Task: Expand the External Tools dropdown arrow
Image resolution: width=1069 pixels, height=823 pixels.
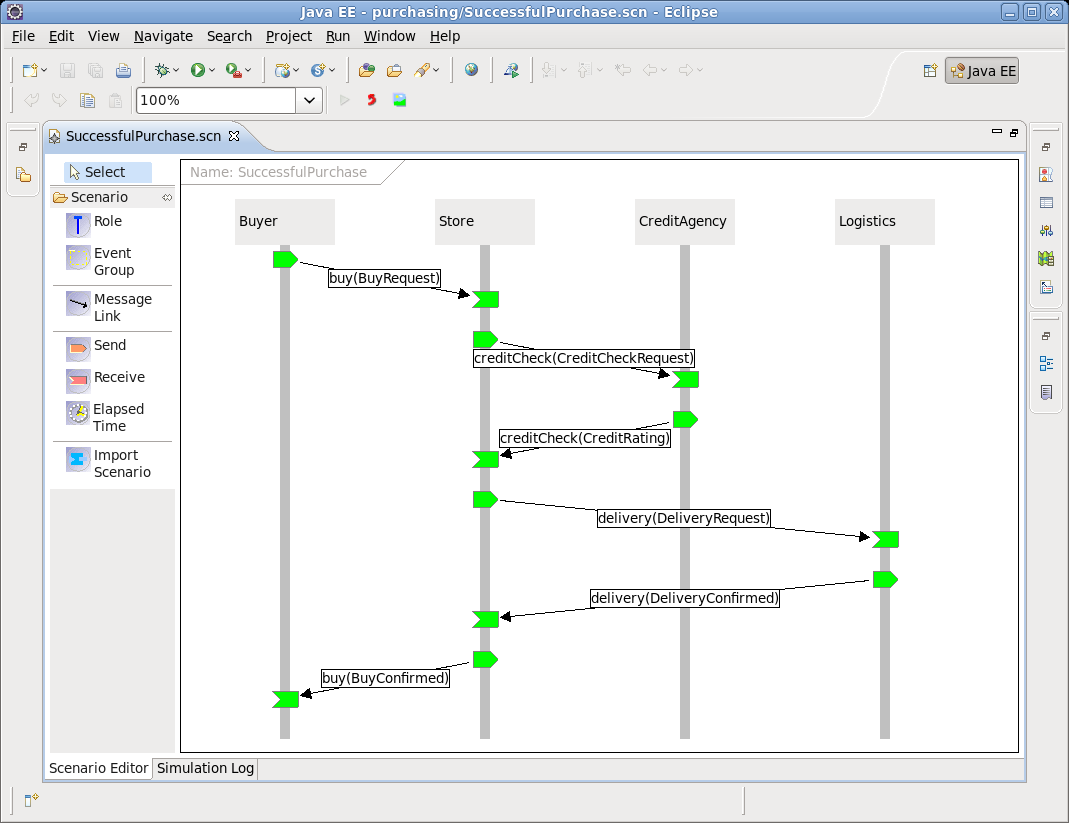Action: point(248,70)
